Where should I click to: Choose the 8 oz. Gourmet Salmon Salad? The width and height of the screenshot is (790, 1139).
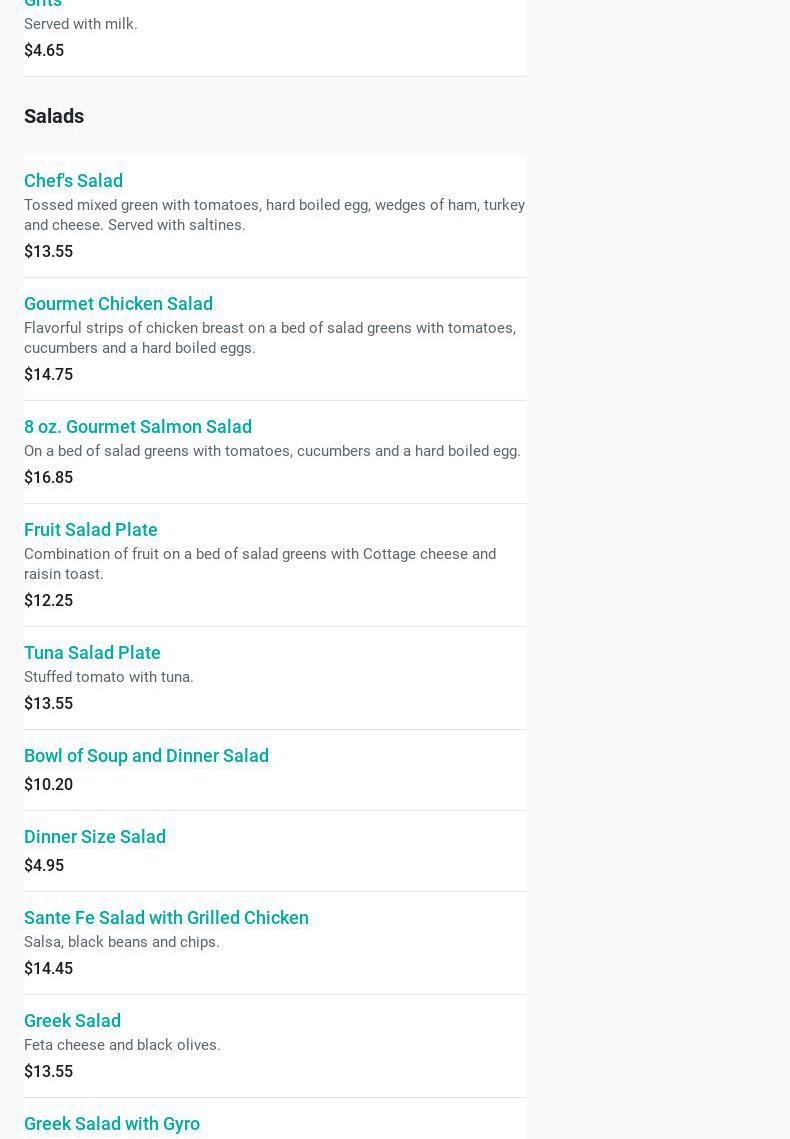(138, 427)
